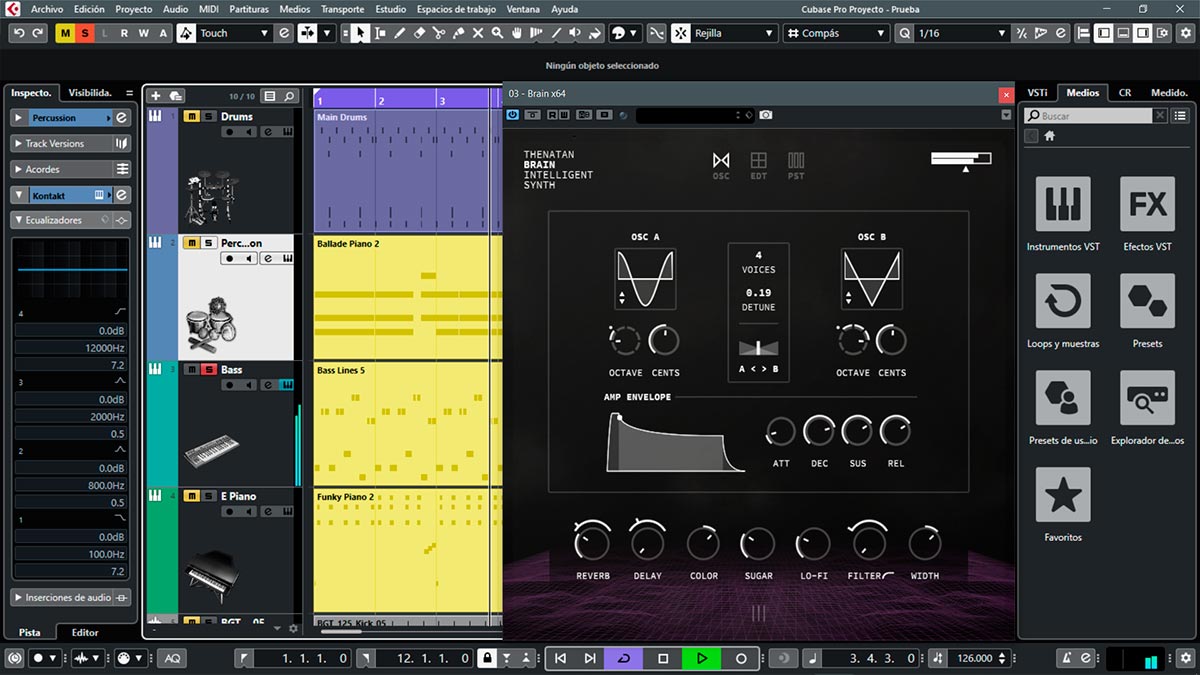Screen dimensions: 1200x675
Task: Solo the Drums track
Action: pos(208,116)
